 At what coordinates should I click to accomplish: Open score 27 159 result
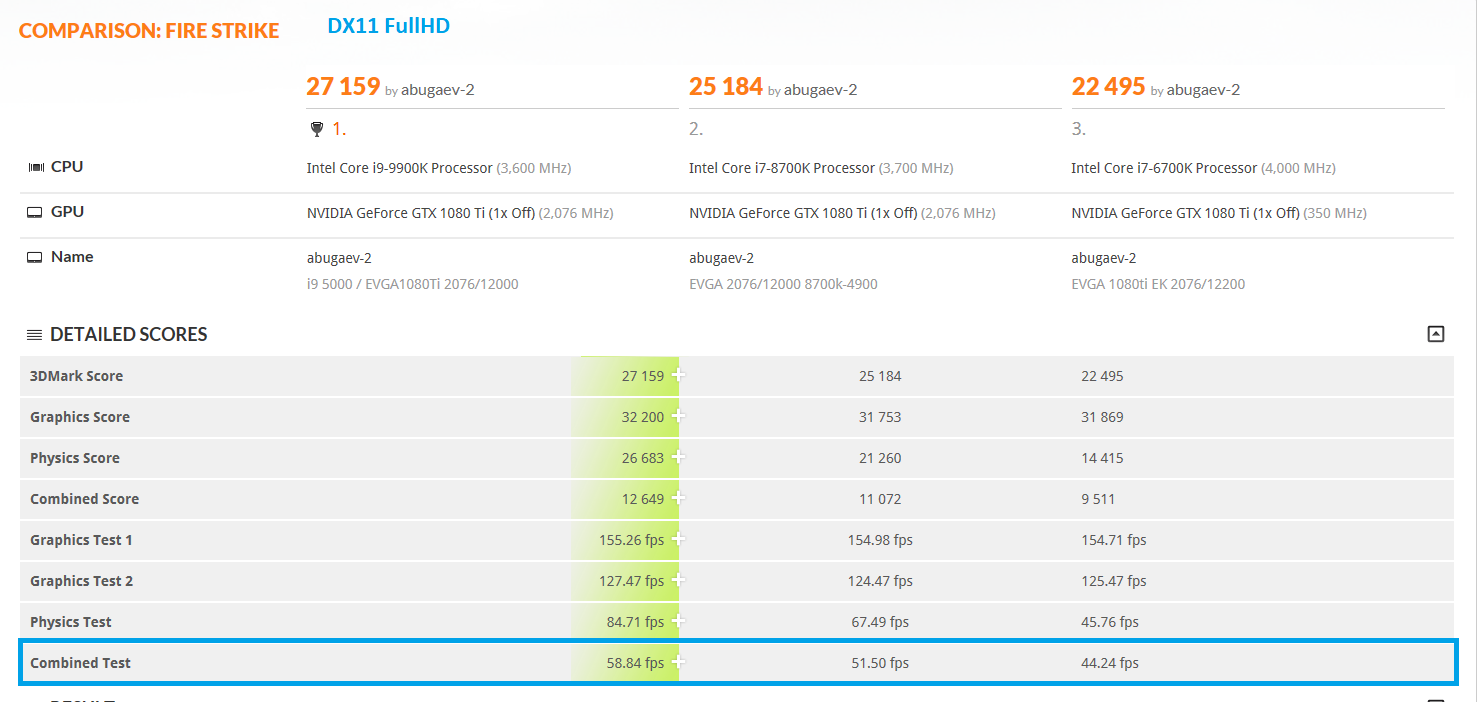(x=343, y=87)
